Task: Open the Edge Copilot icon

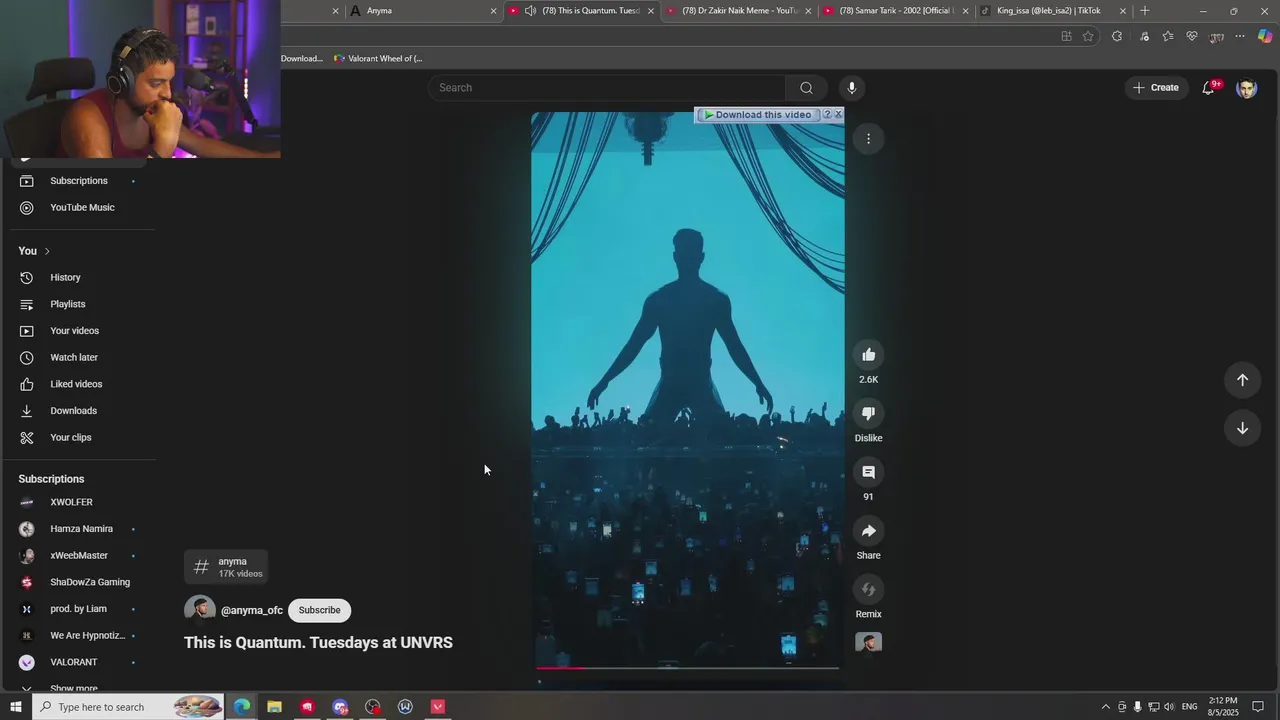Action: [x=1264, y=37]
